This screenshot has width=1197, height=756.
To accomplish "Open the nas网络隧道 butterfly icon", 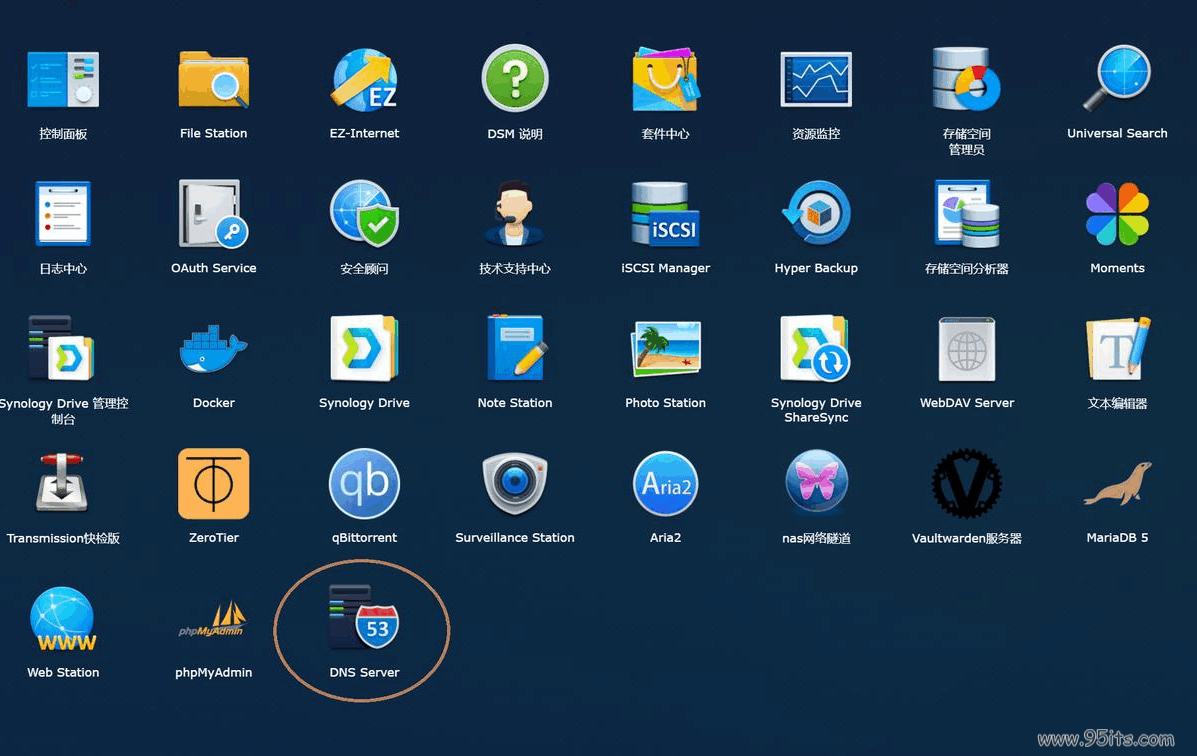I will point(816,482).
